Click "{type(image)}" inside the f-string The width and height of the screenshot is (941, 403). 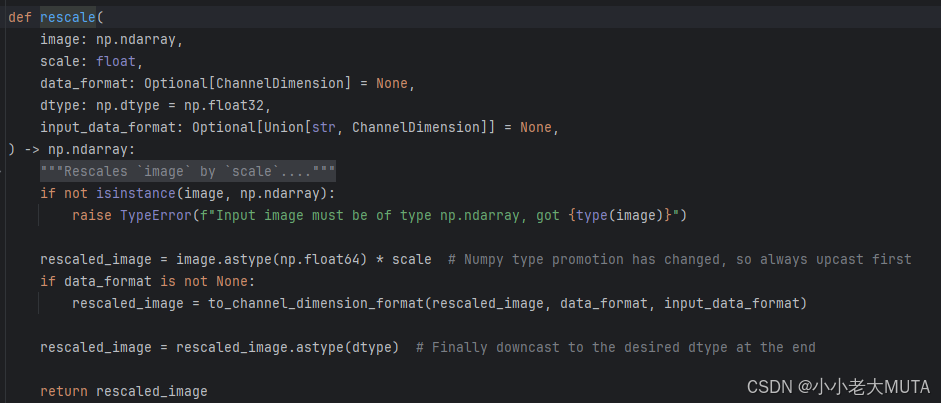(620, 215)
